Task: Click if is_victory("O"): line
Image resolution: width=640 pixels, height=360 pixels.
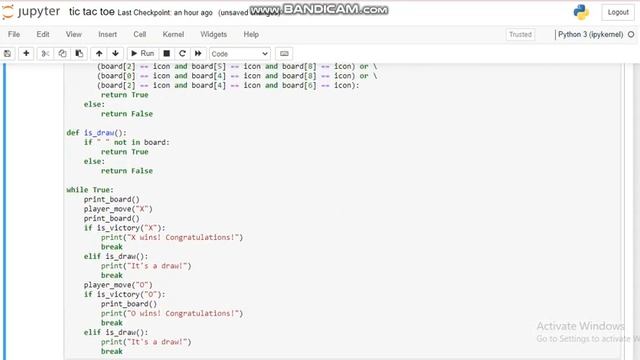Action: [x=124, y=294]
